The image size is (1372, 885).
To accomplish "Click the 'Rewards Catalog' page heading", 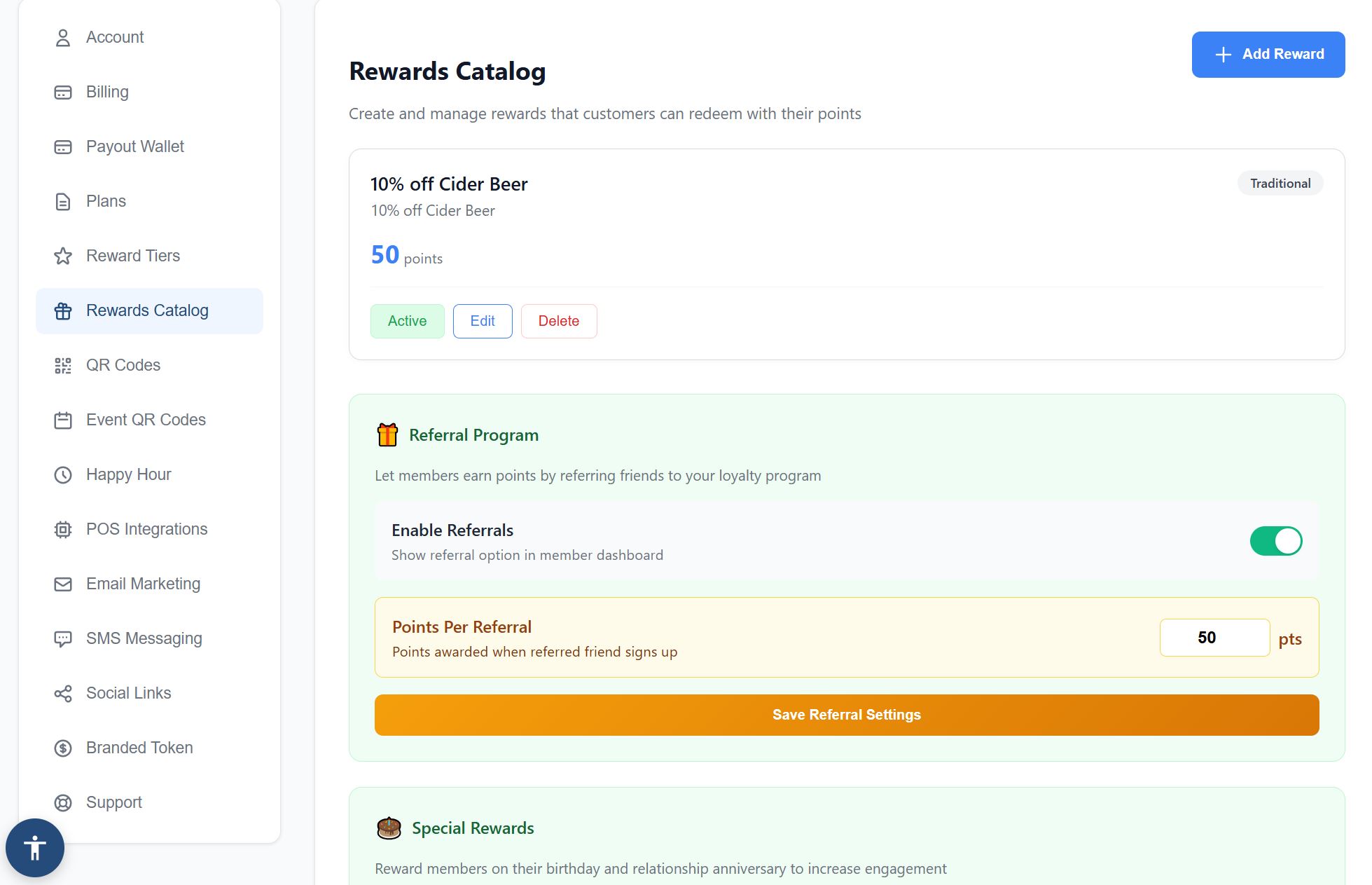I will click(448, 71).
